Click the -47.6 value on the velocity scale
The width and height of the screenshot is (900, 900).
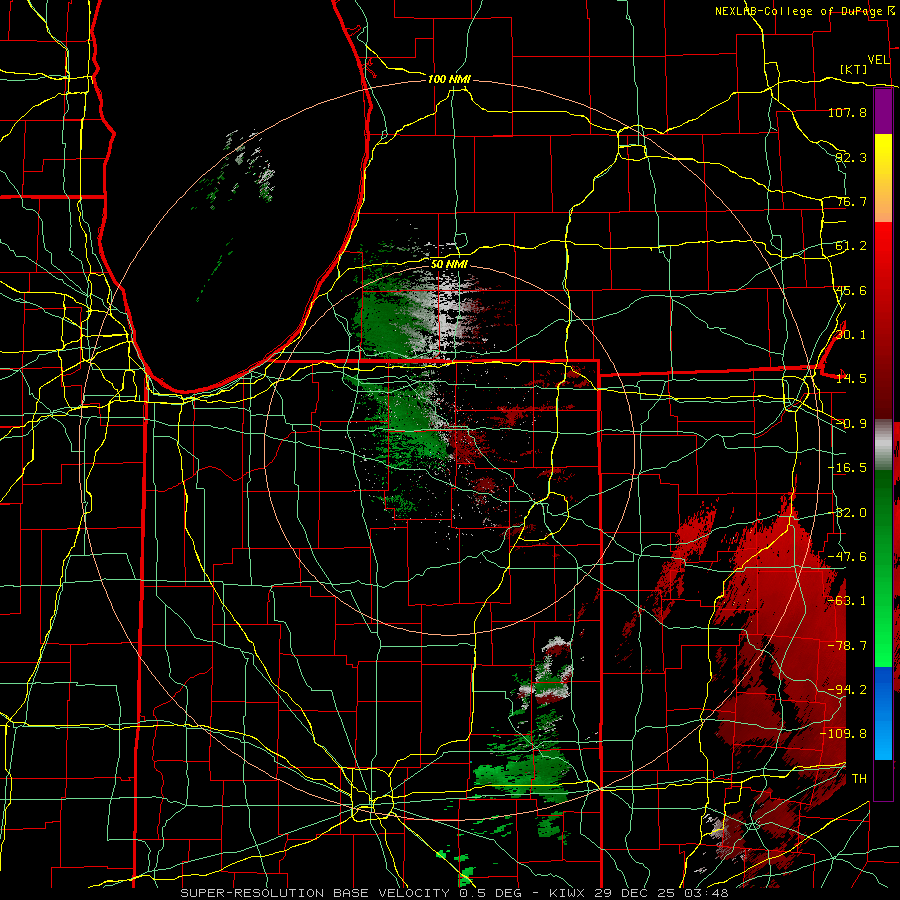click(x=847, y=557)
